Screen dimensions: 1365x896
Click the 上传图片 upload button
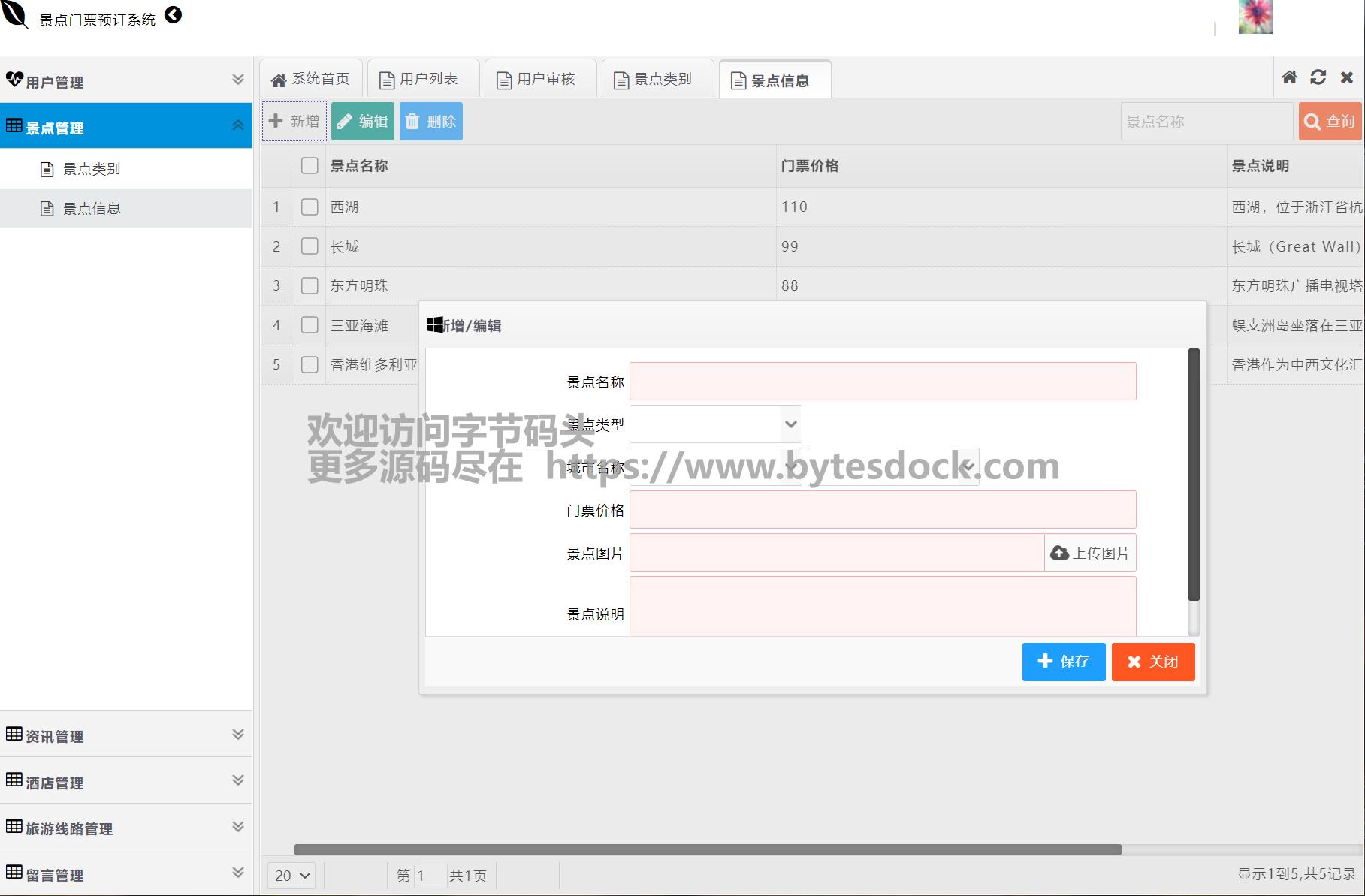[x=1090, y=554]
